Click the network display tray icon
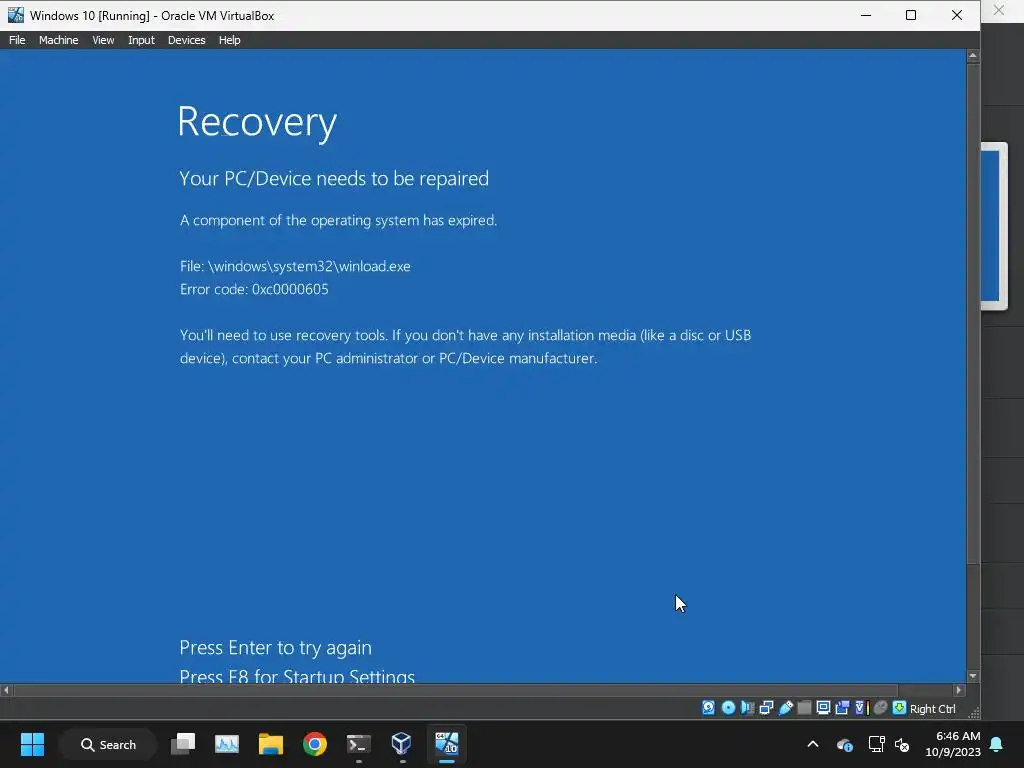The height and width of the screenshot is (768, 1024). (x=876, y=744)
